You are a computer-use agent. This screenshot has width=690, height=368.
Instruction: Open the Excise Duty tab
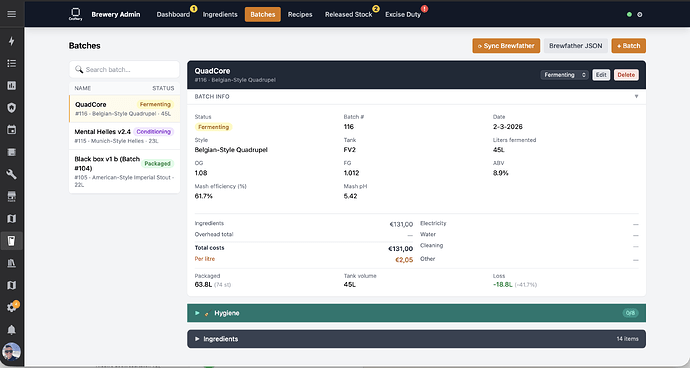coord(403,15)
